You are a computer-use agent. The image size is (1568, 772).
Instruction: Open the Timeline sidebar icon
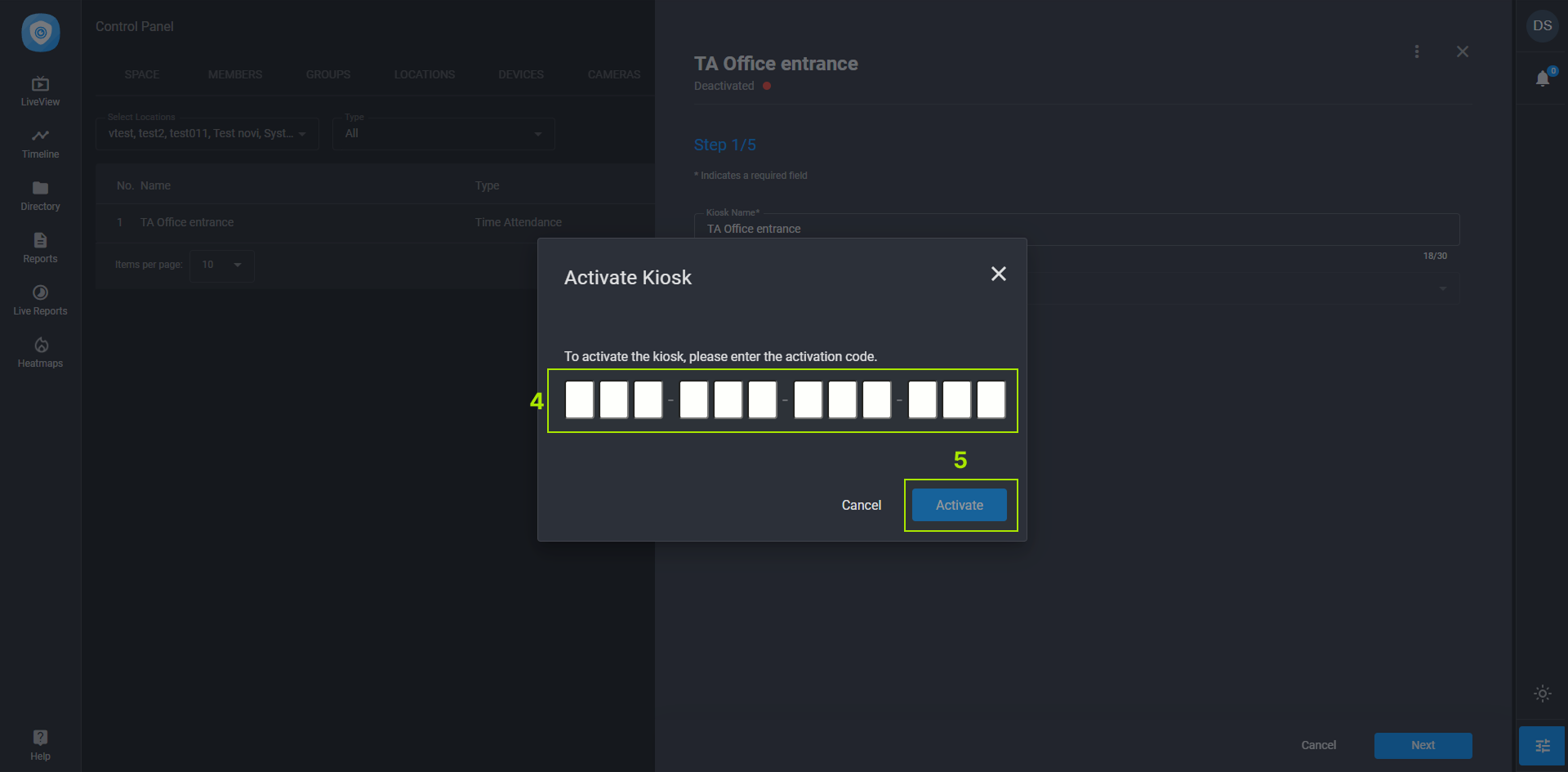pos(40,143)
